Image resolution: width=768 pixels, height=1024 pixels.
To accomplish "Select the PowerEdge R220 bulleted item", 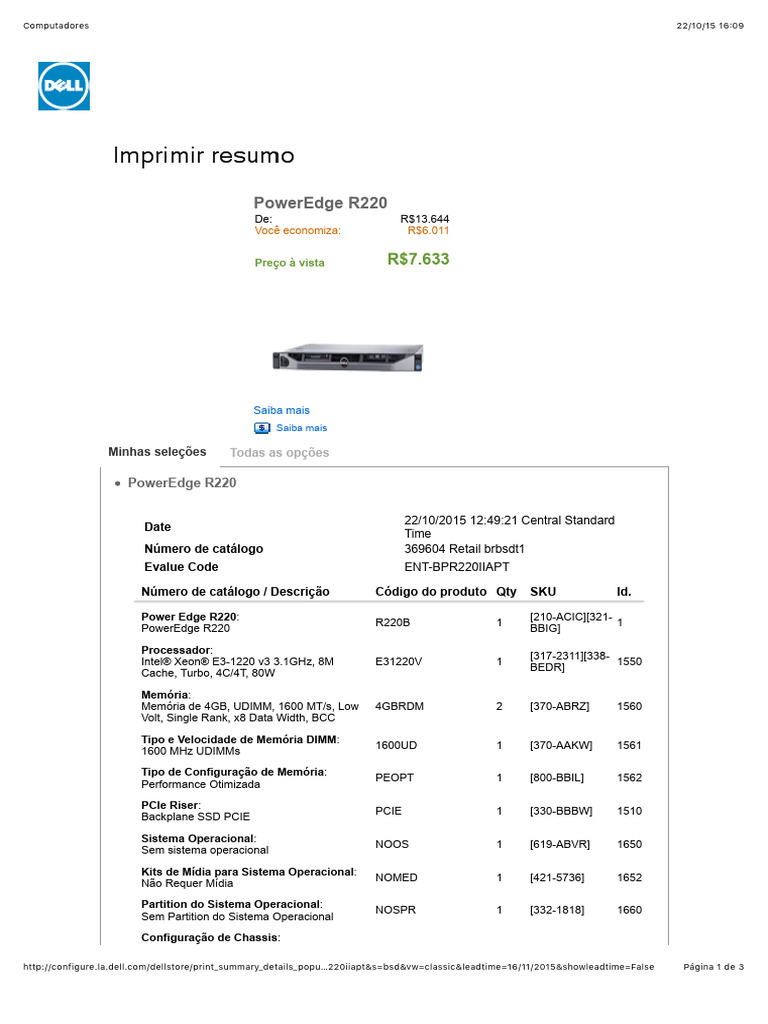I will point(182,483).
